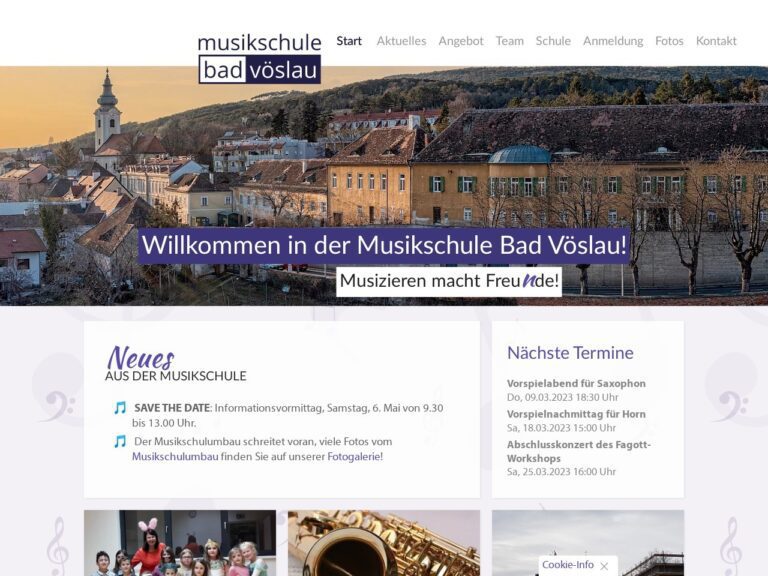Open the Angebot navigation entry
Screen dimensions: 768x576
click(461, 41)
